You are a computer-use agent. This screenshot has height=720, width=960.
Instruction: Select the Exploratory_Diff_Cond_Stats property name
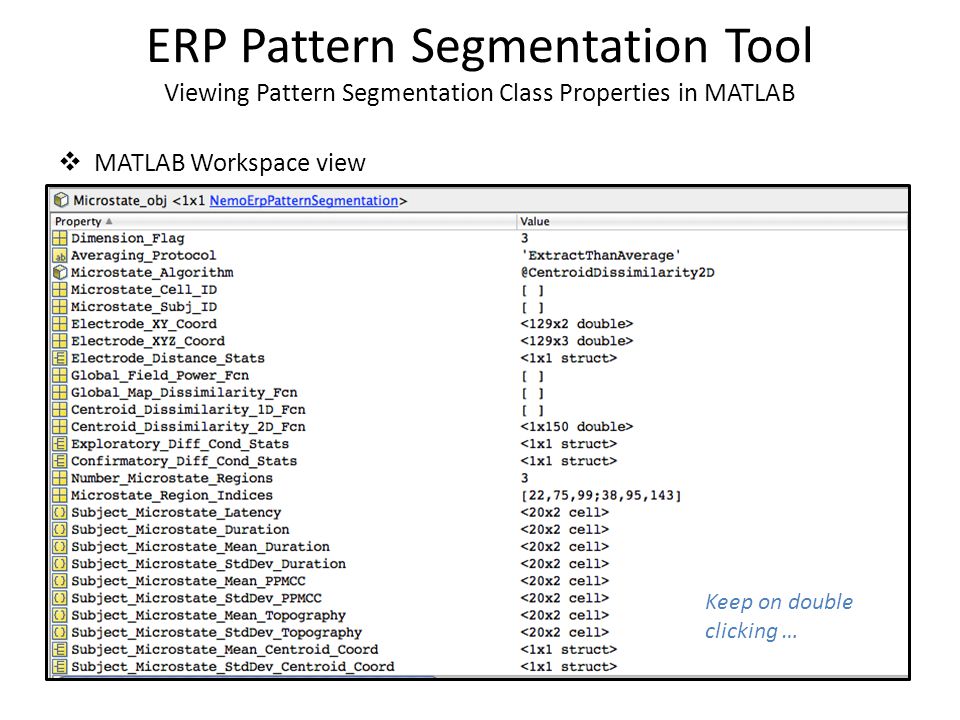pyautogui.click(x=180, y=444)
